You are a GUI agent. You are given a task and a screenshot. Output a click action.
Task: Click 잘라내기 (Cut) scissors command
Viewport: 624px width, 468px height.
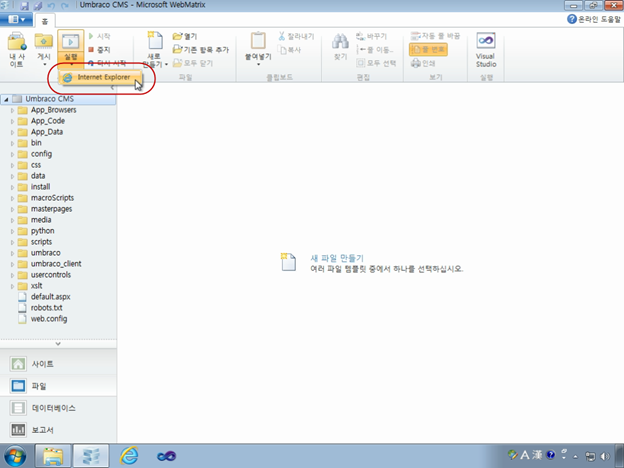pos(296,36)
